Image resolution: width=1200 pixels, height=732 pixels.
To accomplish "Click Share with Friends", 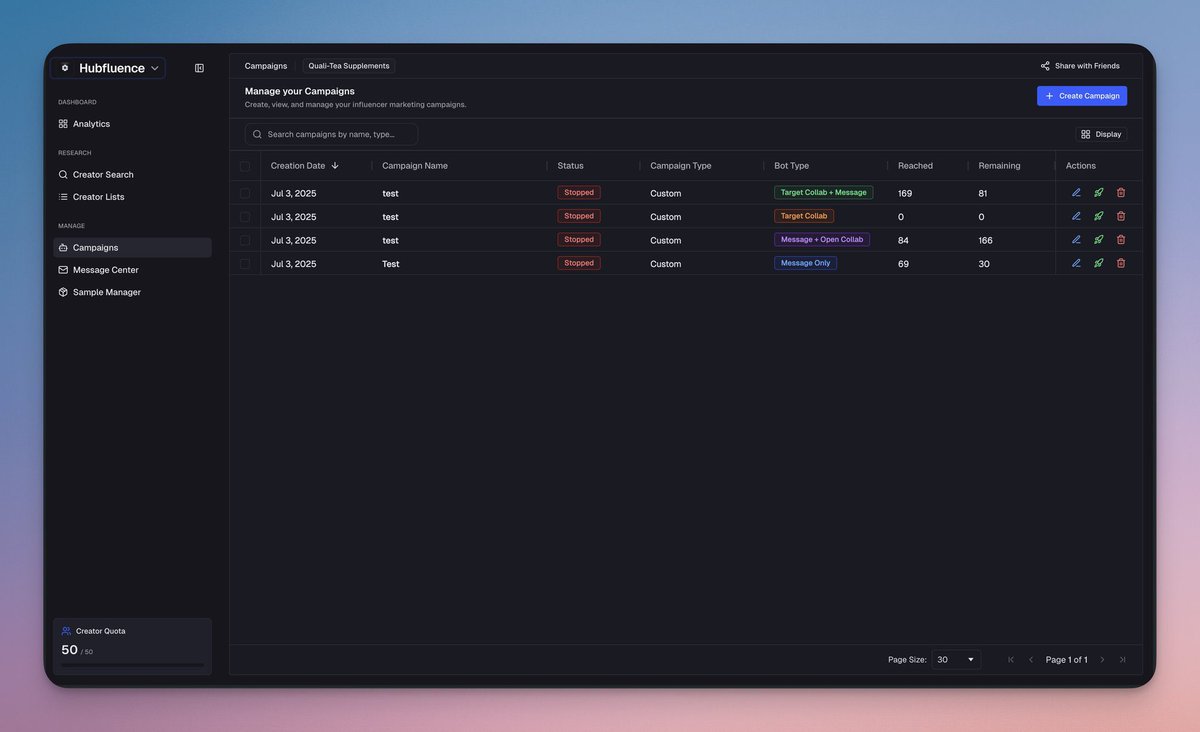I will [1080, 66].
